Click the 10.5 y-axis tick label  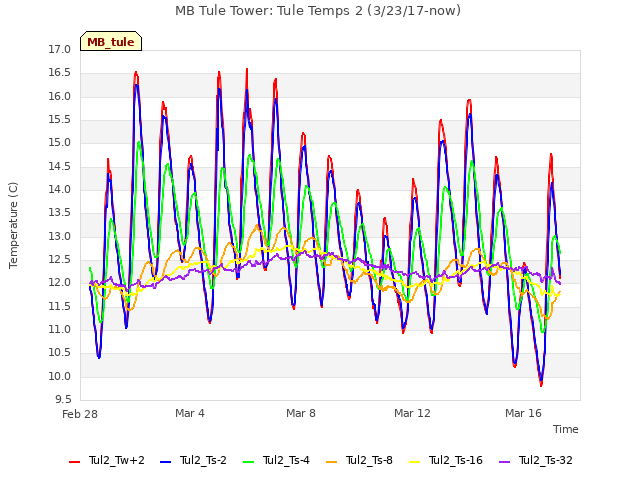60,353
